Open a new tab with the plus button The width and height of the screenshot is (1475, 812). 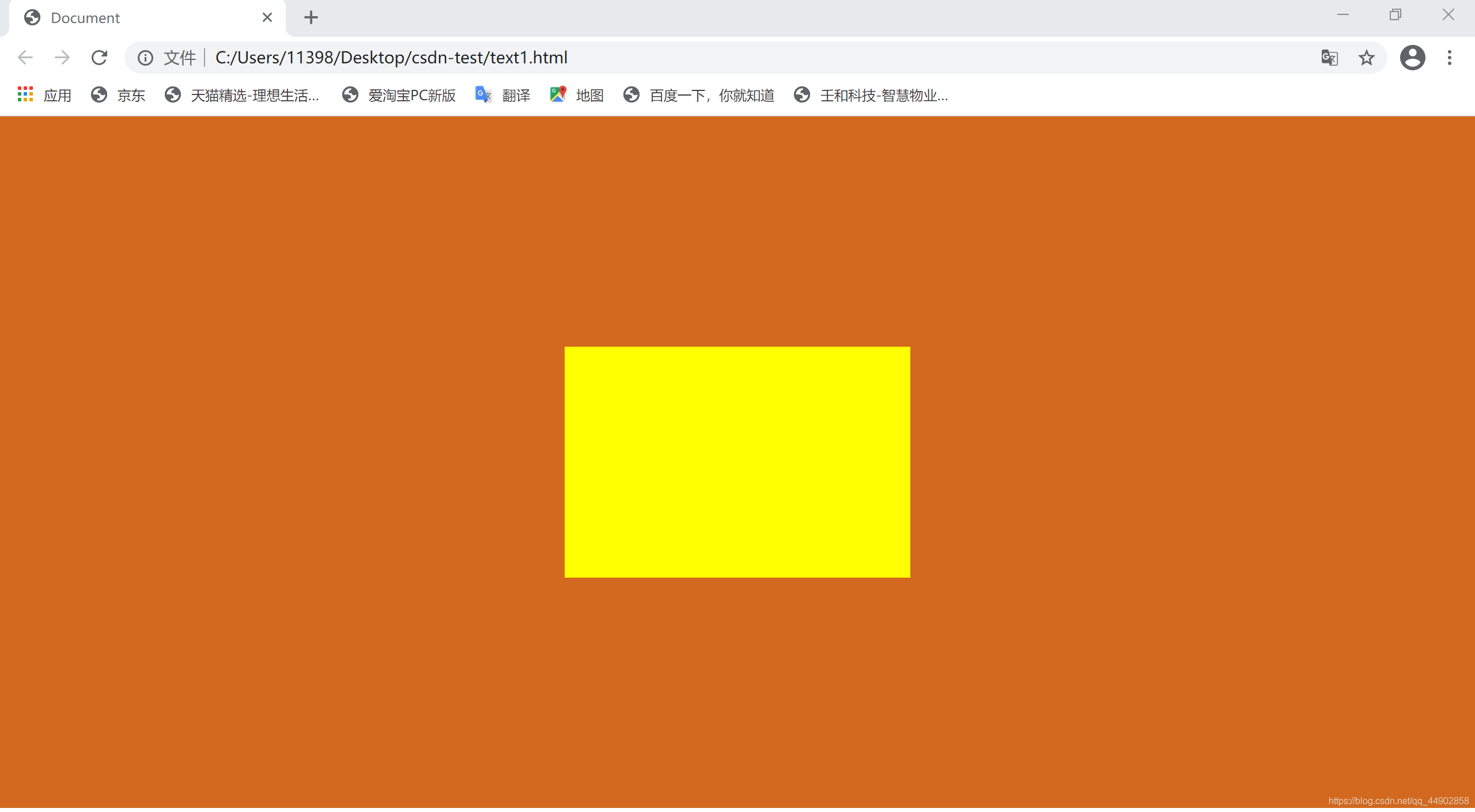pos(311,18)
